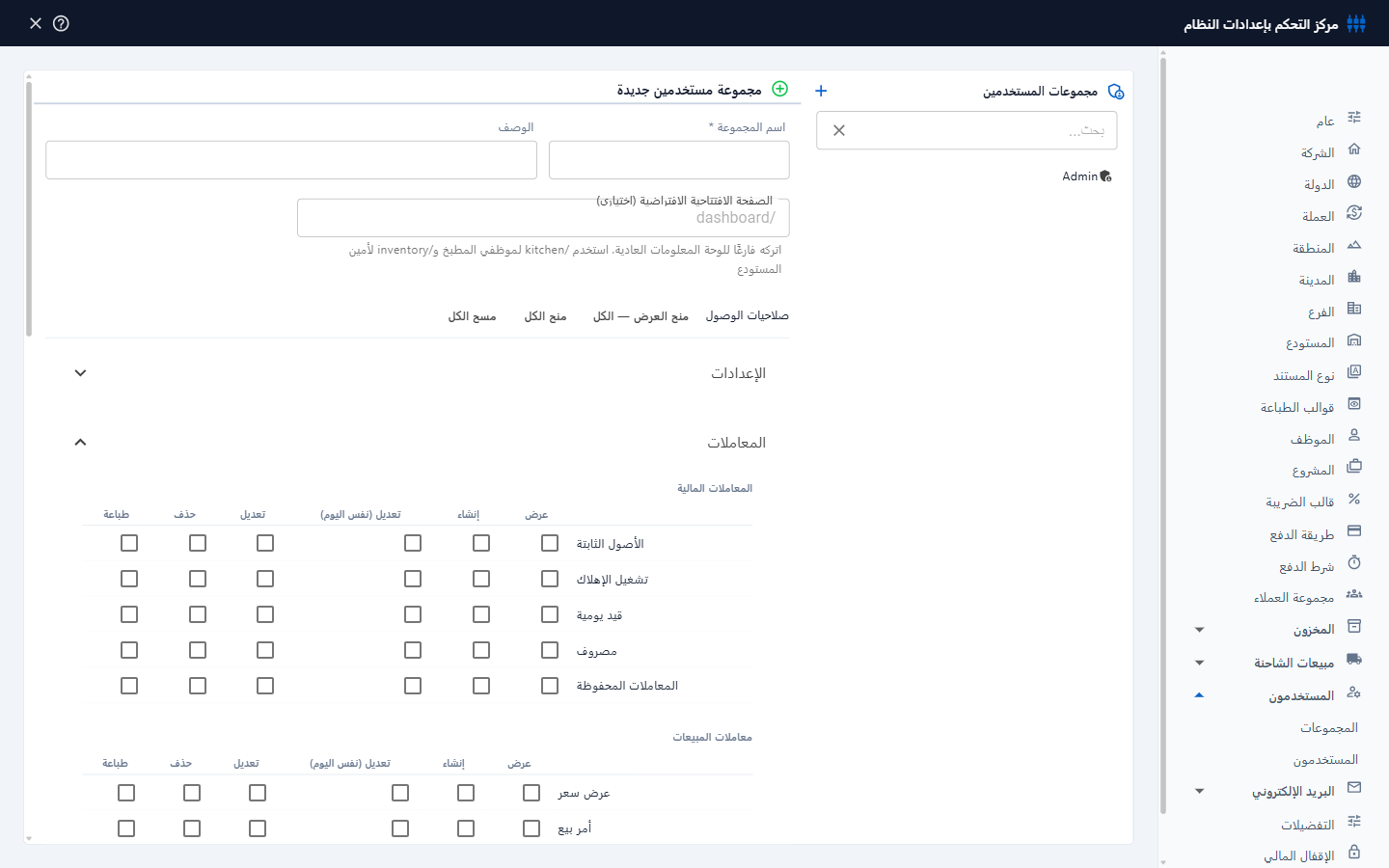Screen dimensions: 1389x868
Task: Click the green new group circle icon
Action: [780, 89]
